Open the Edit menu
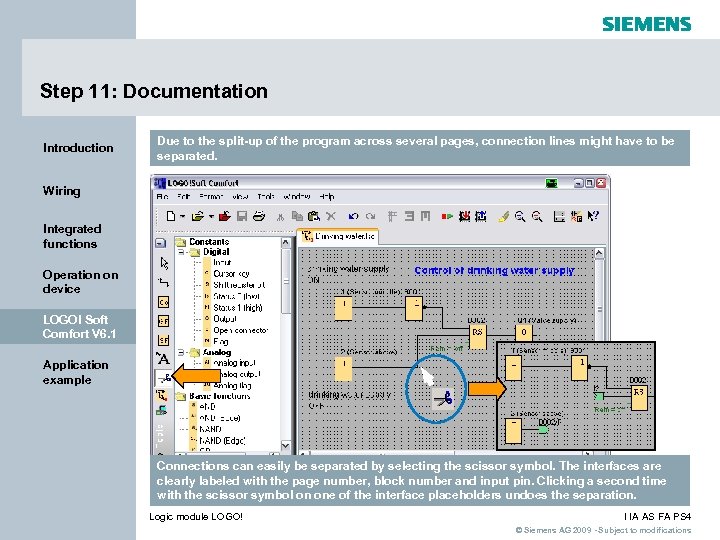This screenshot has height=540, width=720. click(183, 197)
